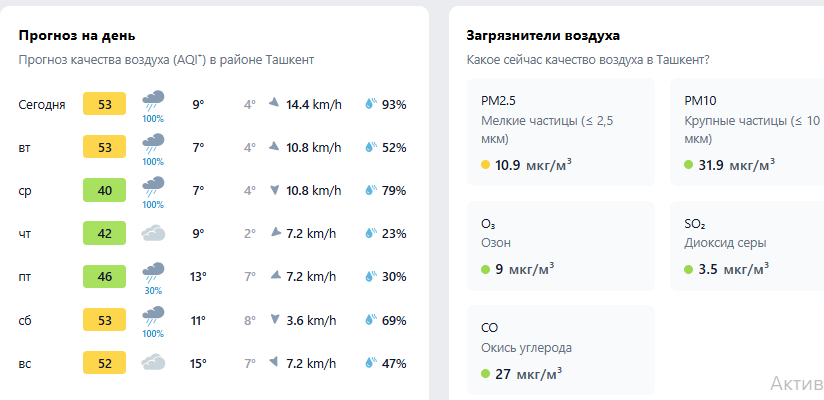The width and height of the screenshot is (824, 400).
Task: Click the green AQI 40 badge for ср
Action: (104, 190)
